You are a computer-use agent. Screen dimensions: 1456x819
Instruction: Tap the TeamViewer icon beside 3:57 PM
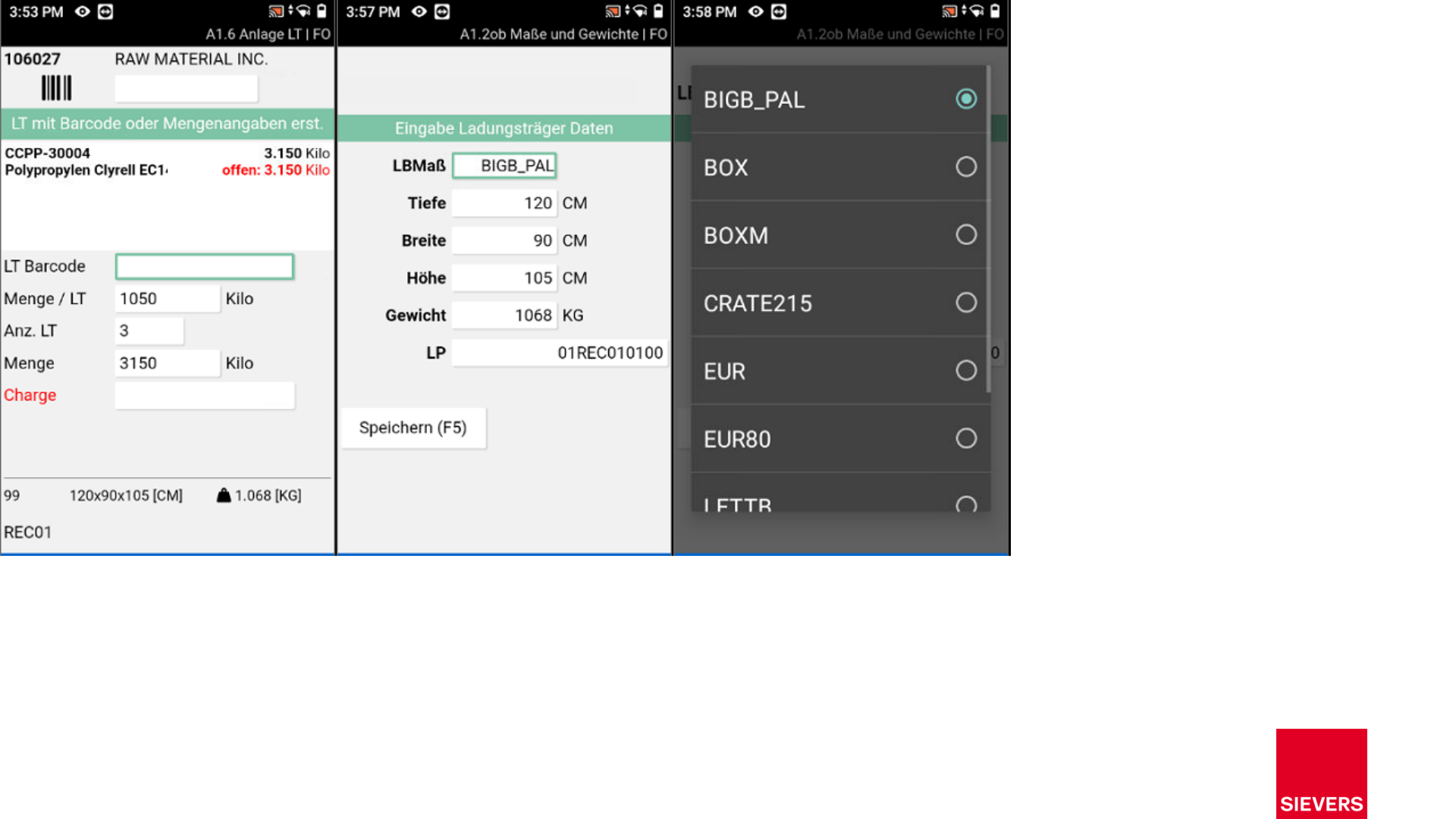pos(442,11)
